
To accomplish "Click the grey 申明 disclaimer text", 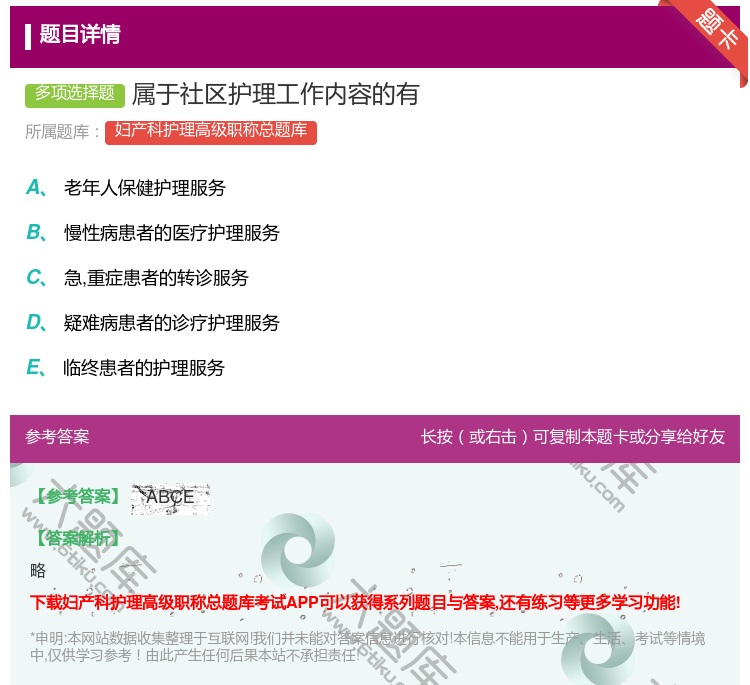I will pyautogui.click(x=367, y=646).
